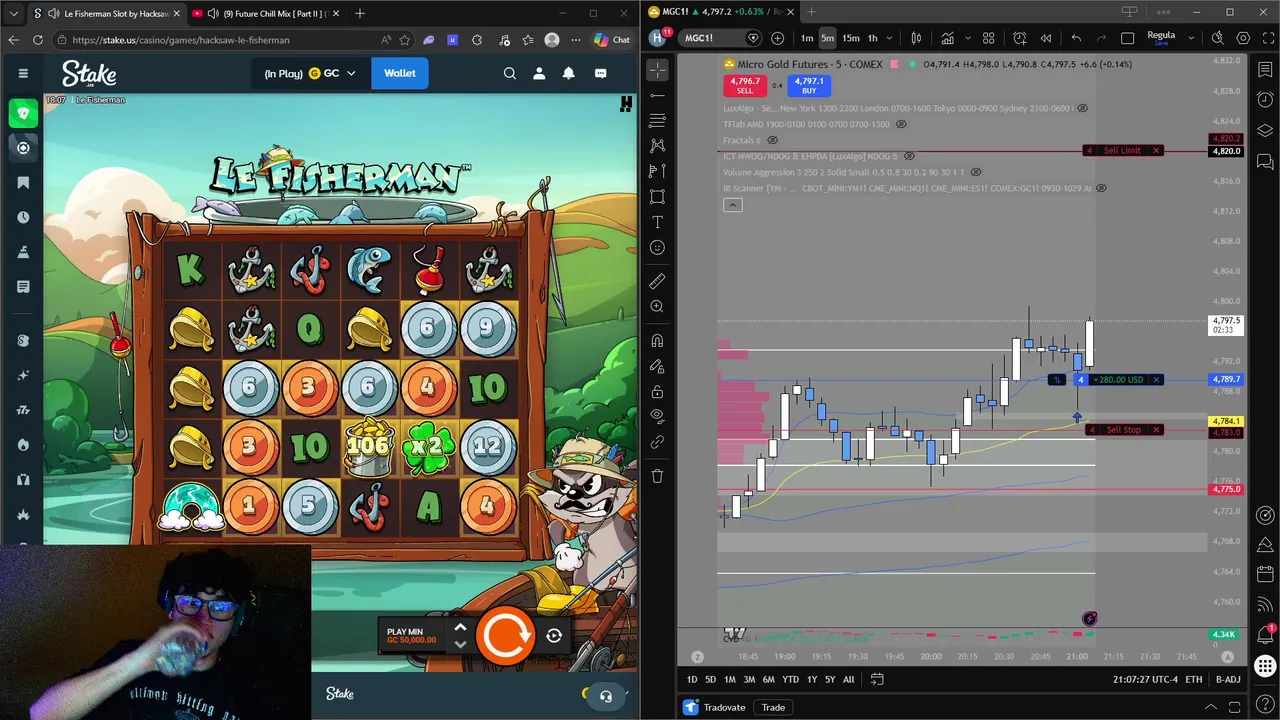This screenshot has width=1280, height=720.
Task: Remove drawings with the trash icon
Action: (x=657, y=477)
